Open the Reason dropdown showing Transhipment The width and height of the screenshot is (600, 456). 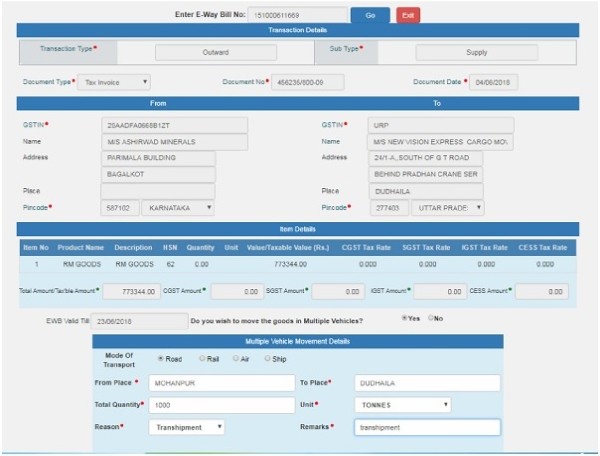pos(186,427)
